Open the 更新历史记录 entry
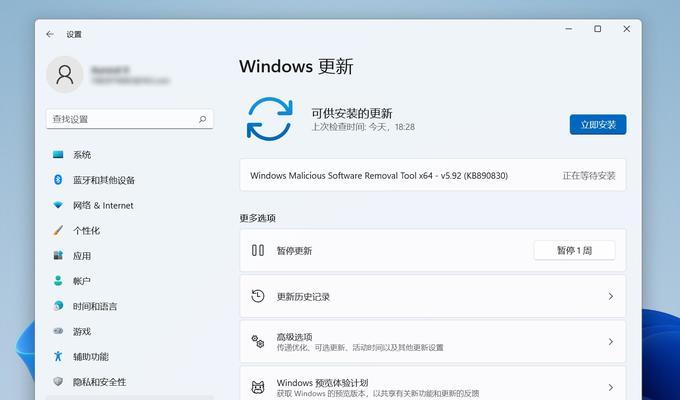 coord(432,296)
